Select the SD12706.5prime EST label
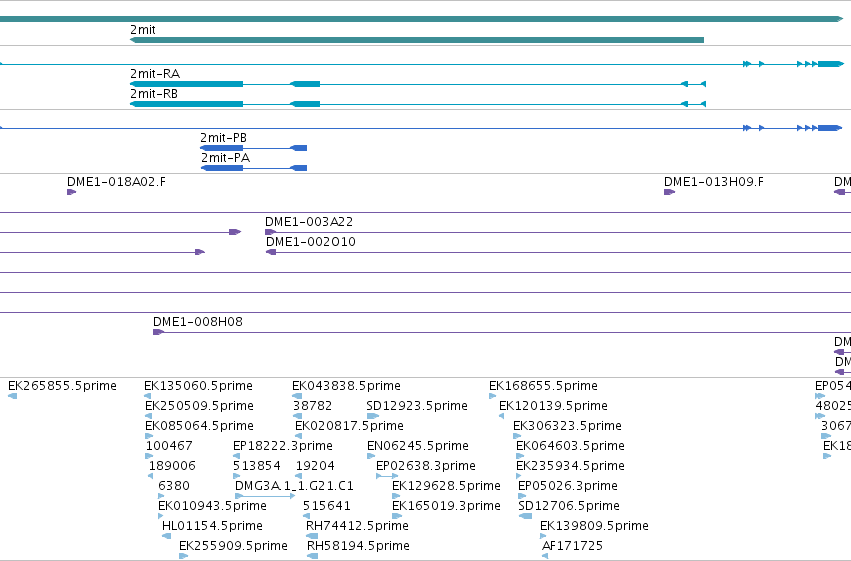This screenshot has height=561, width=851. point(569,506)
